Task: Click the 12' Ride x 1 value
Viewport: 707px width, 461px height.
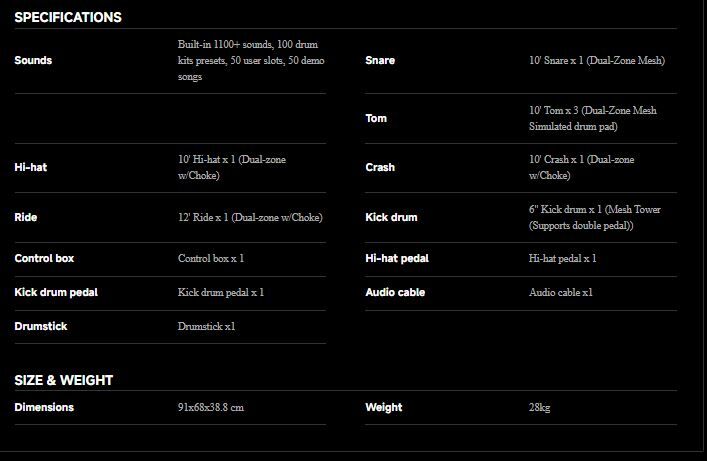Action: (x=250, y=217)
